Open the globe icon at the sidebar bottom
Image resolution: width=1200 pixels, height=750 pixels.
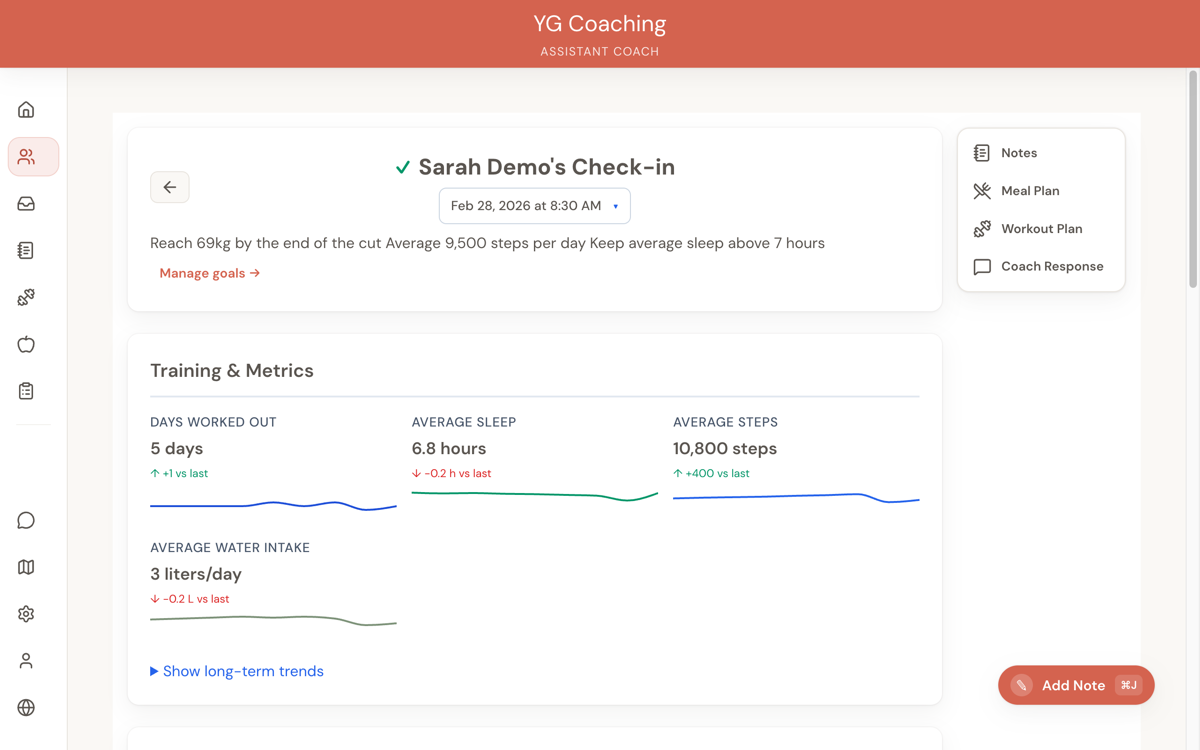pos(25,707)
